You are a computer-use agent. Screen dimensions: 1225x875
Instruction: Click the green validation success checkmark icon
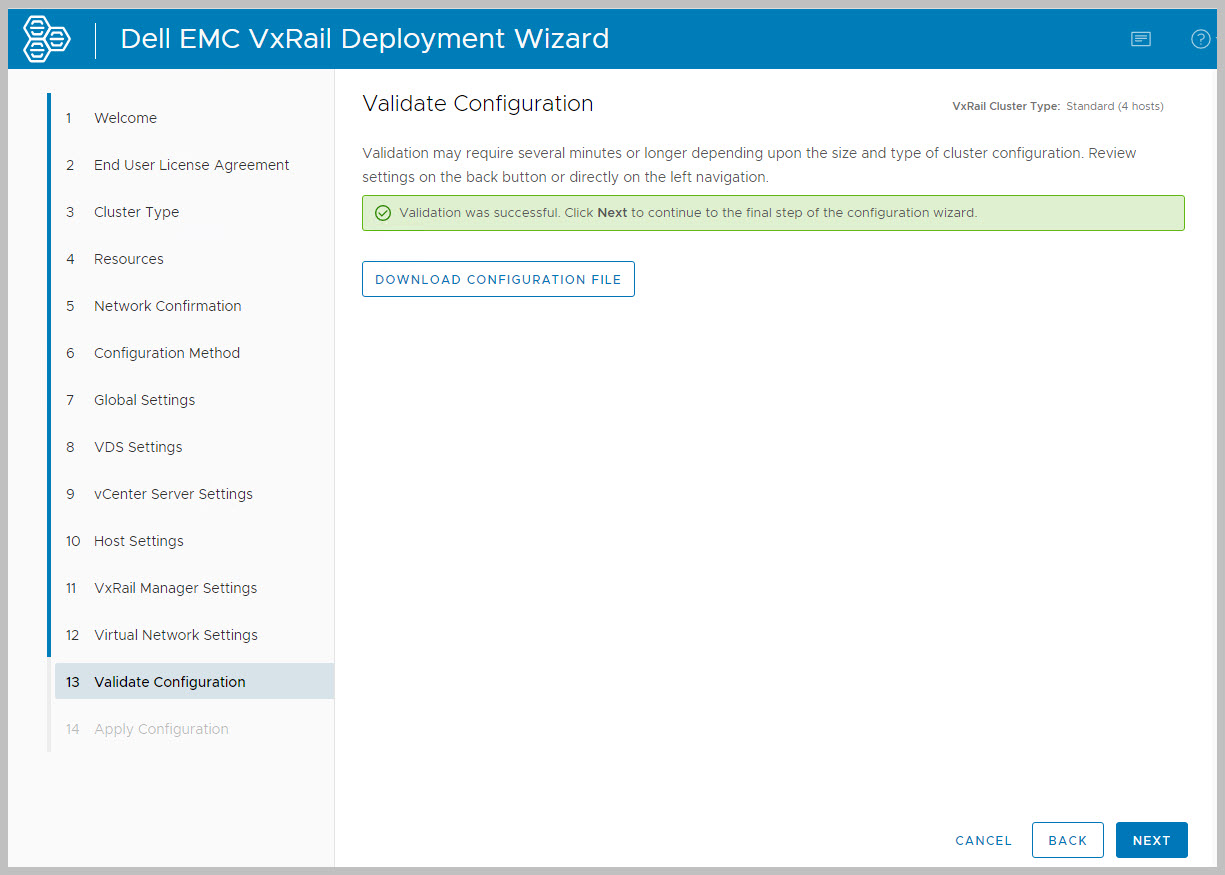click(382, 213)
